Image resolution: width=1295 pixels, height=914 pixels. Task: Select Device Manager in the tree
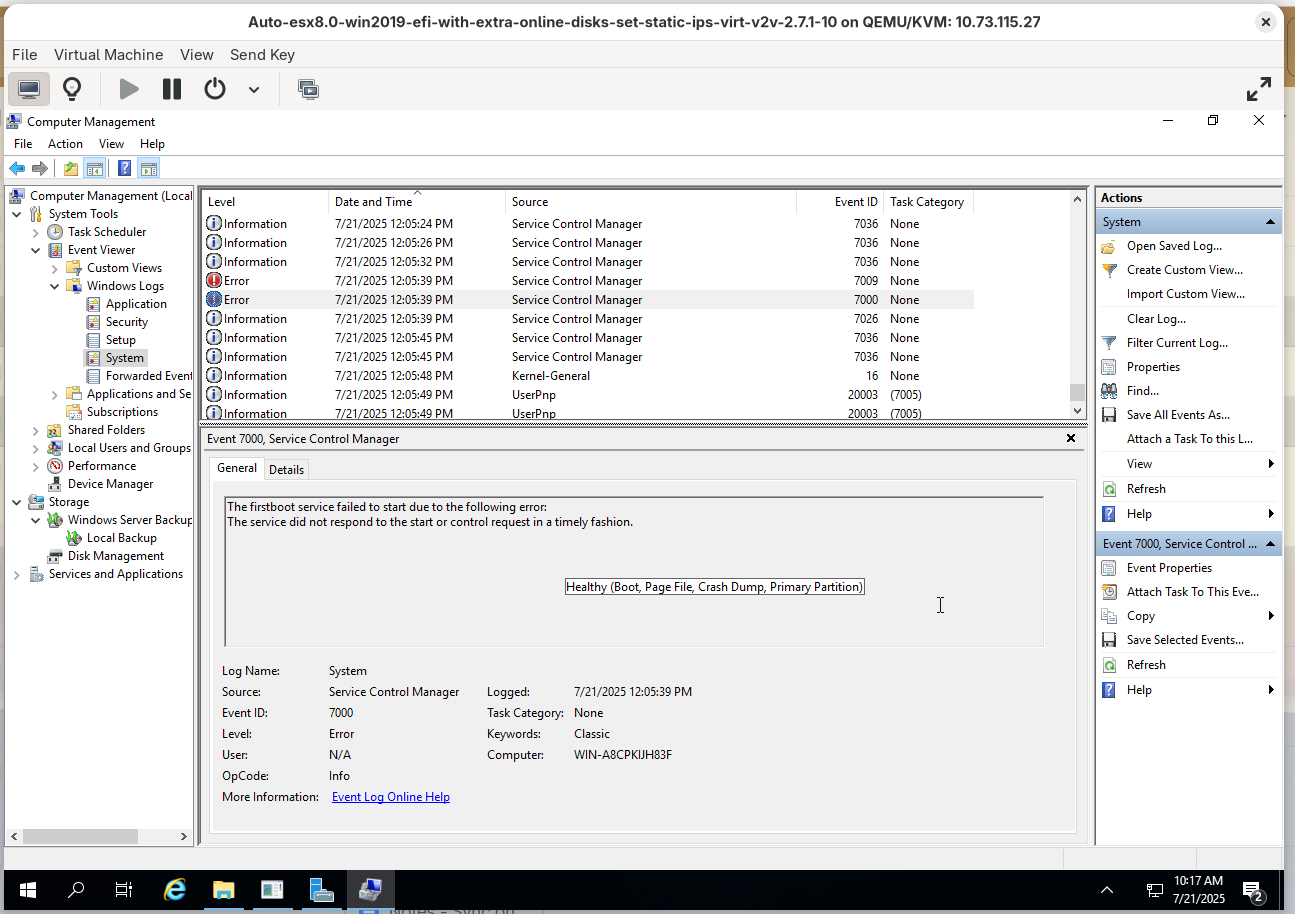pyautogui.click(x=110, y=484)
